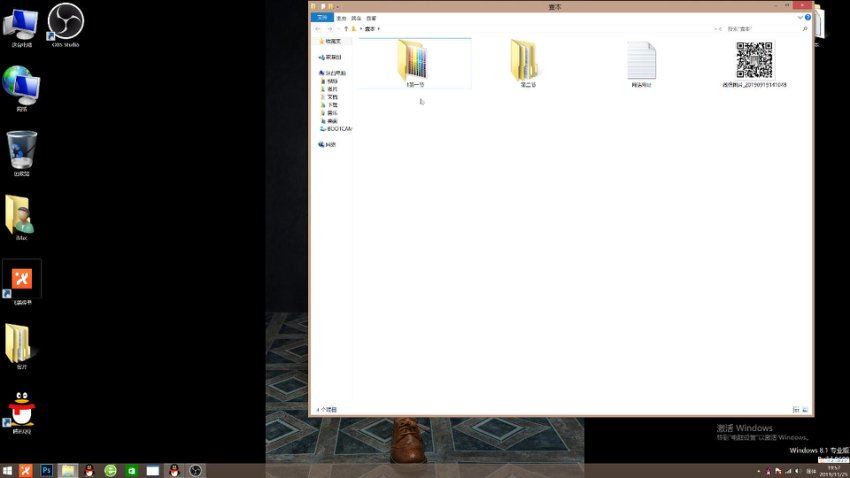Open the address bar history dropdown
The image size is (850, 478).
pos(715,29)
